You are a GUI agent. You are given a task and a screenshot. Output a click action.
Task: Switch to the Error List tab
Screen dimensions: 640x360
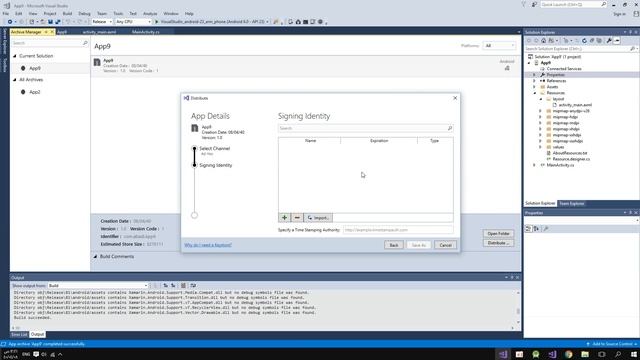point(19,334)
